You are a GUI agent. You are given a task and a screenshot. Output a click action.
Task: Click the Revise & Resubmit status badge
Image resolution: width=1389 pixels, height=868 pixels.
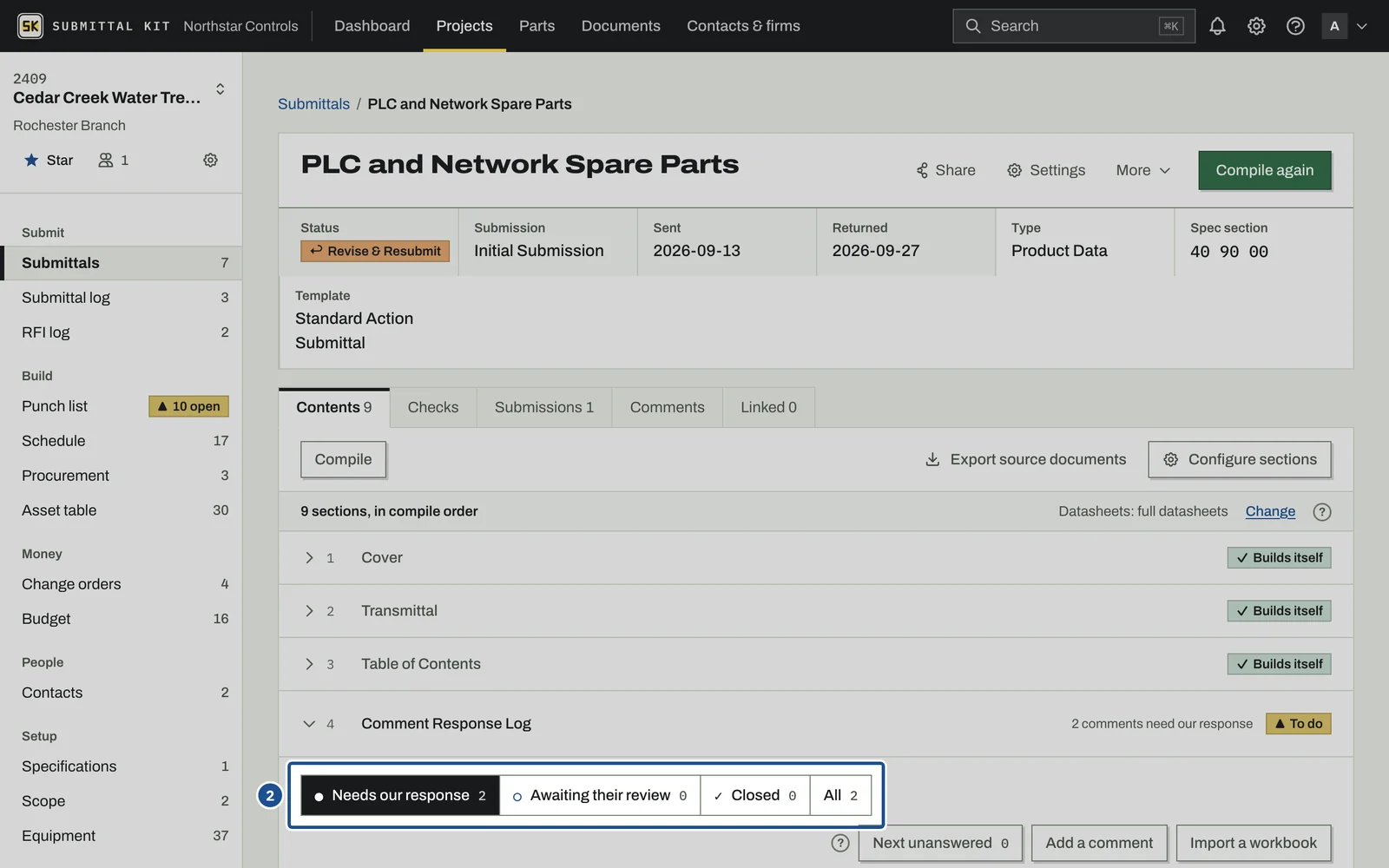point(375,251)
